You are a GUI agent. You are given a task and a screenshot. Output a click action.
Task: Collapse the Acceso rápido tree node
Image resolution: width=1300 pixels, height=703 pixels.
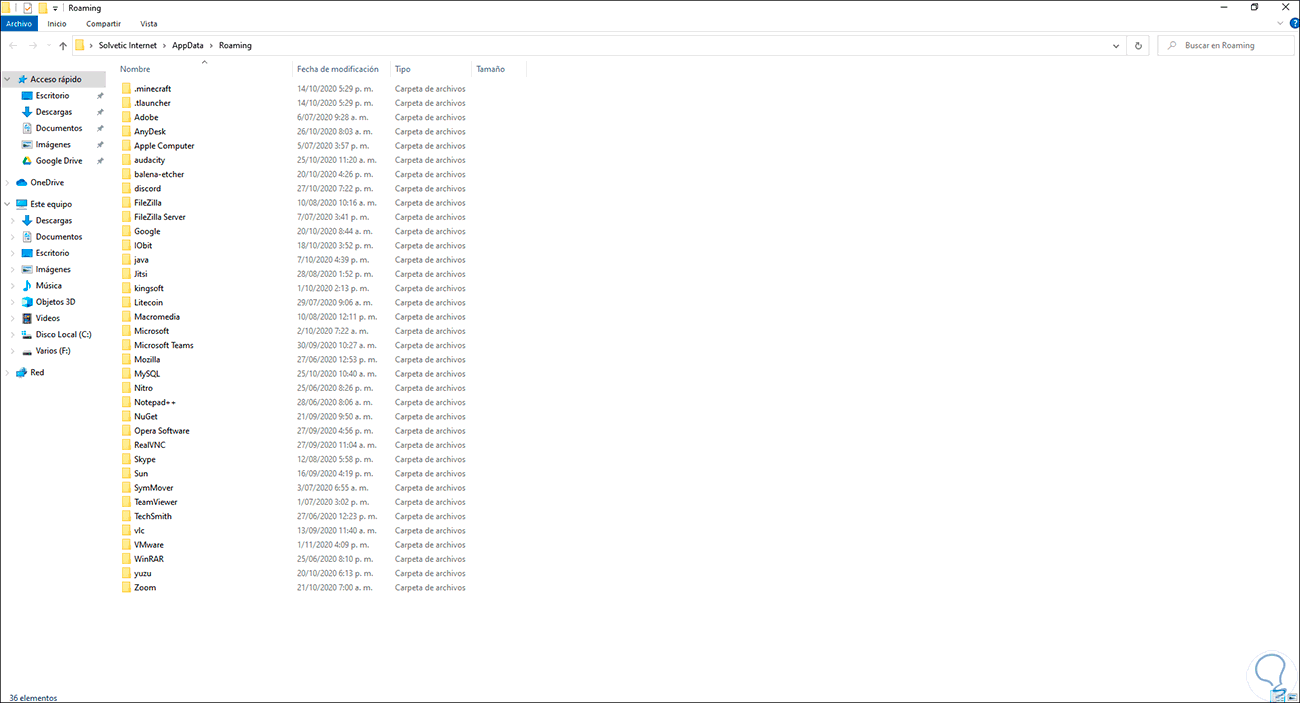(8, 79)
